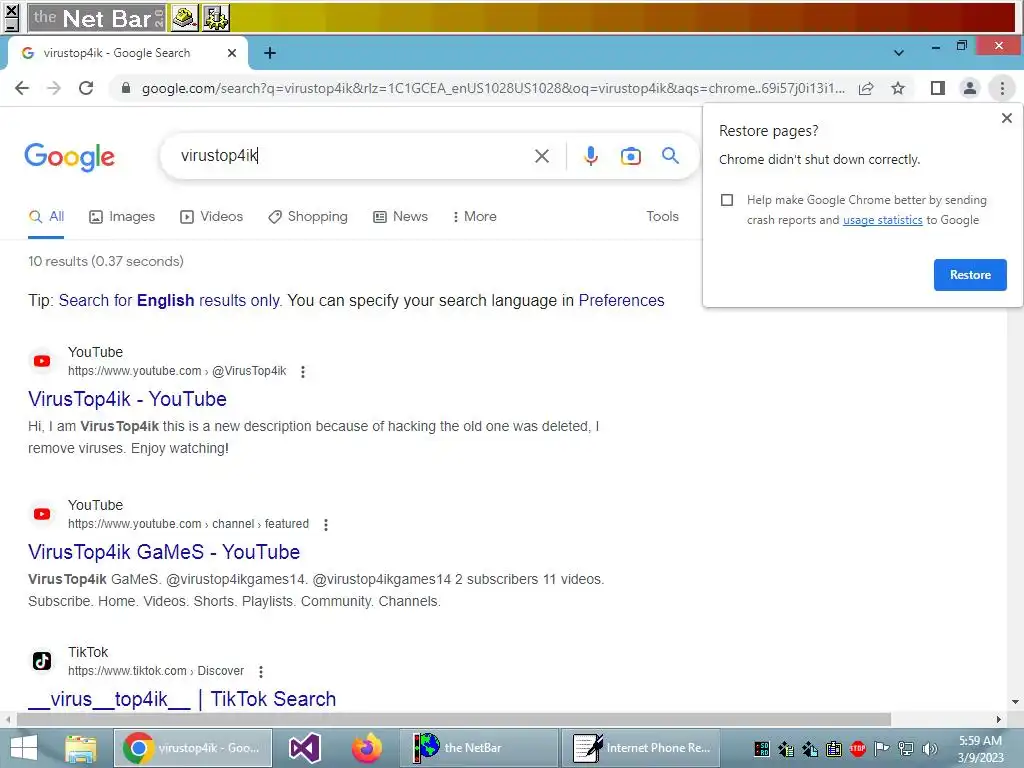Click the Restore button

pos(970,275)
